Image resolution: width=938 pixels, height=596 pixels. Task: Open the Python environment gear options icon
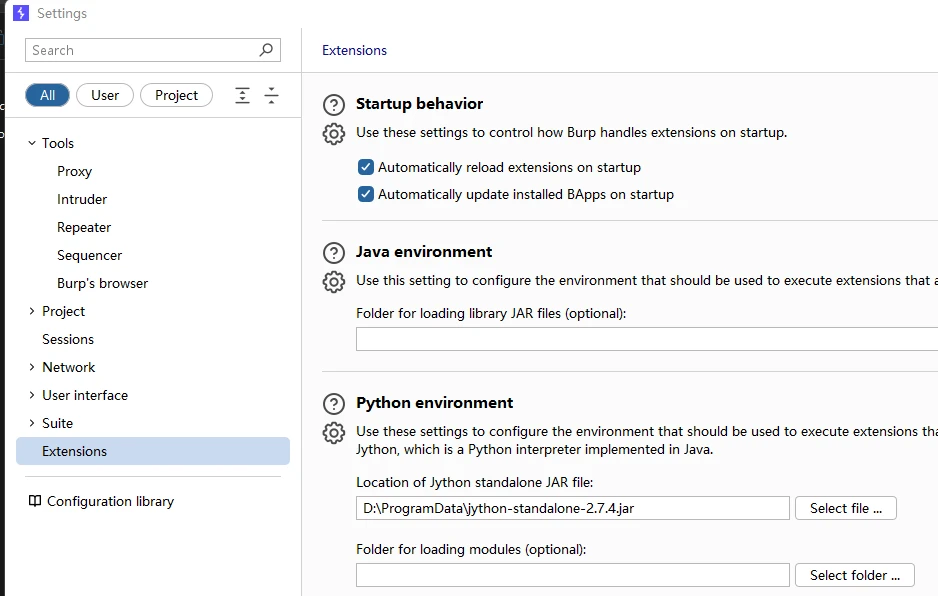334,432
